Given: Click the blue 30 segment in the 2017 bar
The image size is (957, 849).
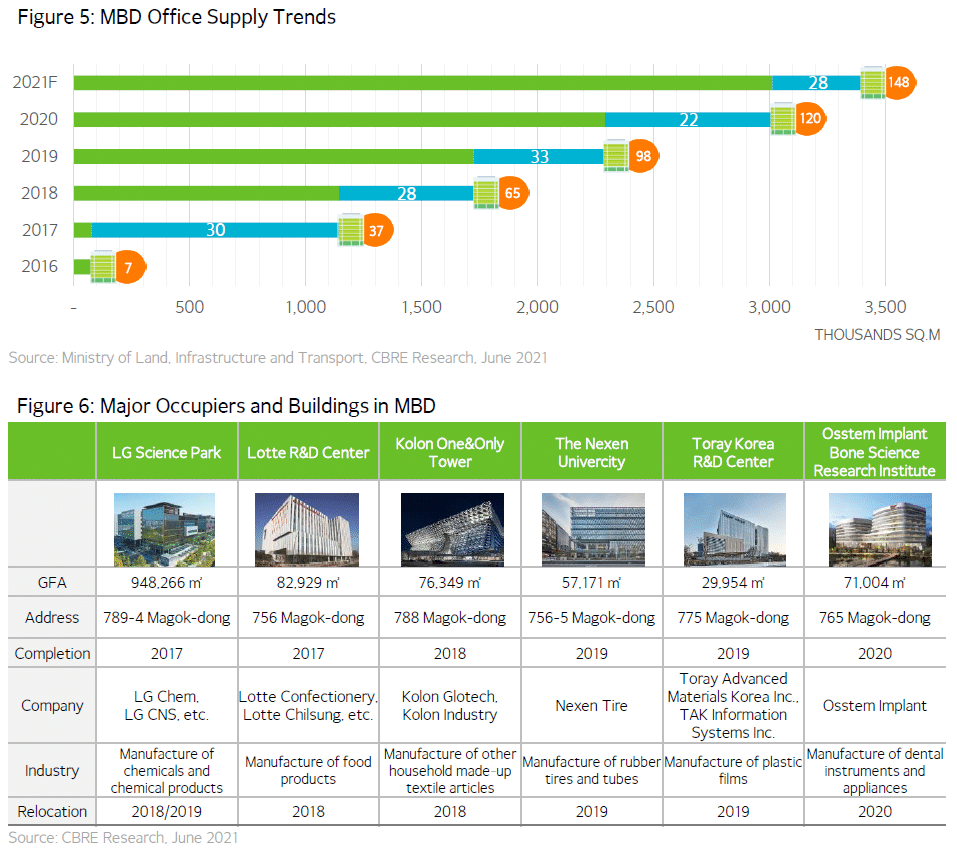Looking at the screenshot, I should click(215, 230).
